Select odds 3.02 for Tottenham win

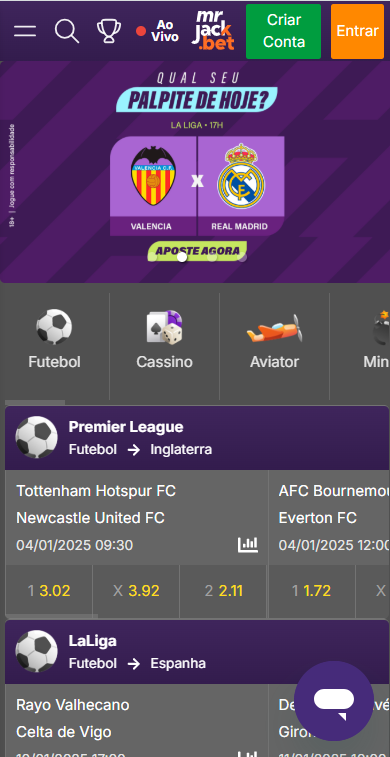point(49,591)
